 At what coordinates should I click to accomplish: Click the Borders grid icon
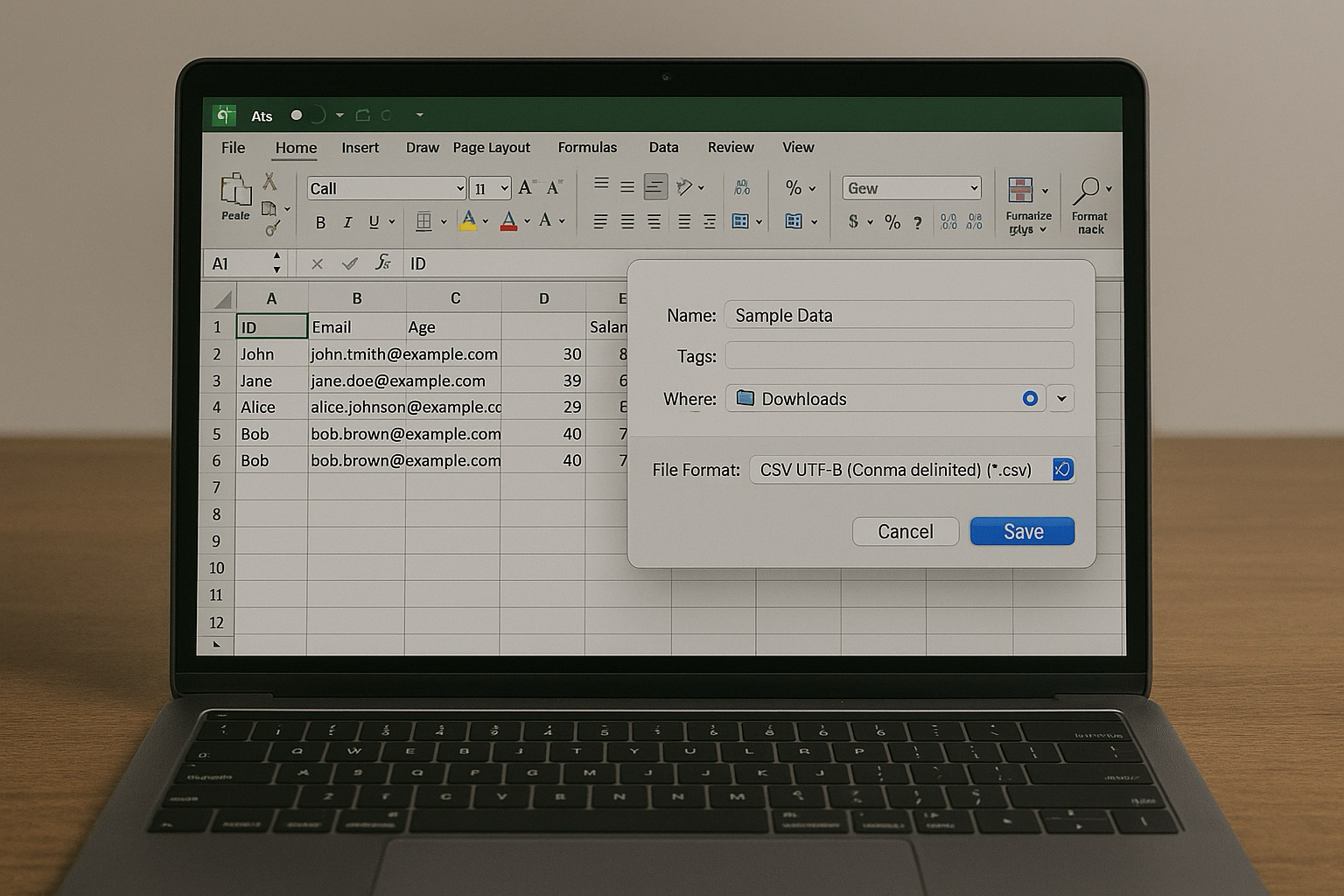pos(425,221)
